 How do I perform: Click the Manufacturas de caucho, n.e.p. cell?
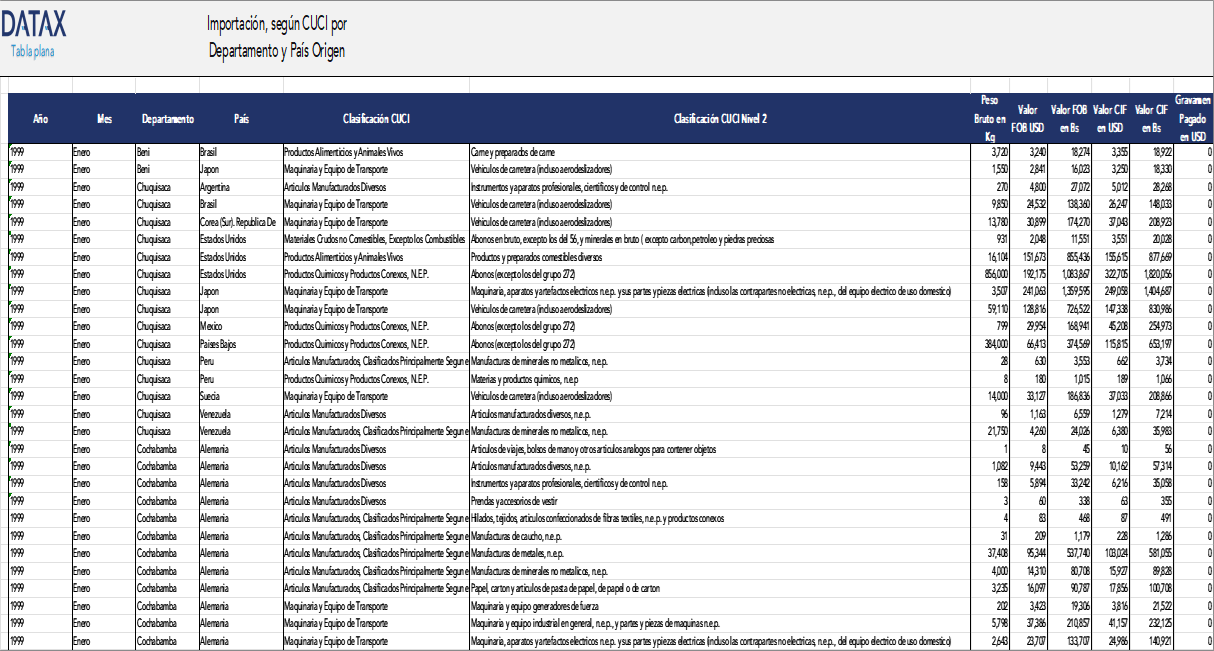[x=518, y=536]
